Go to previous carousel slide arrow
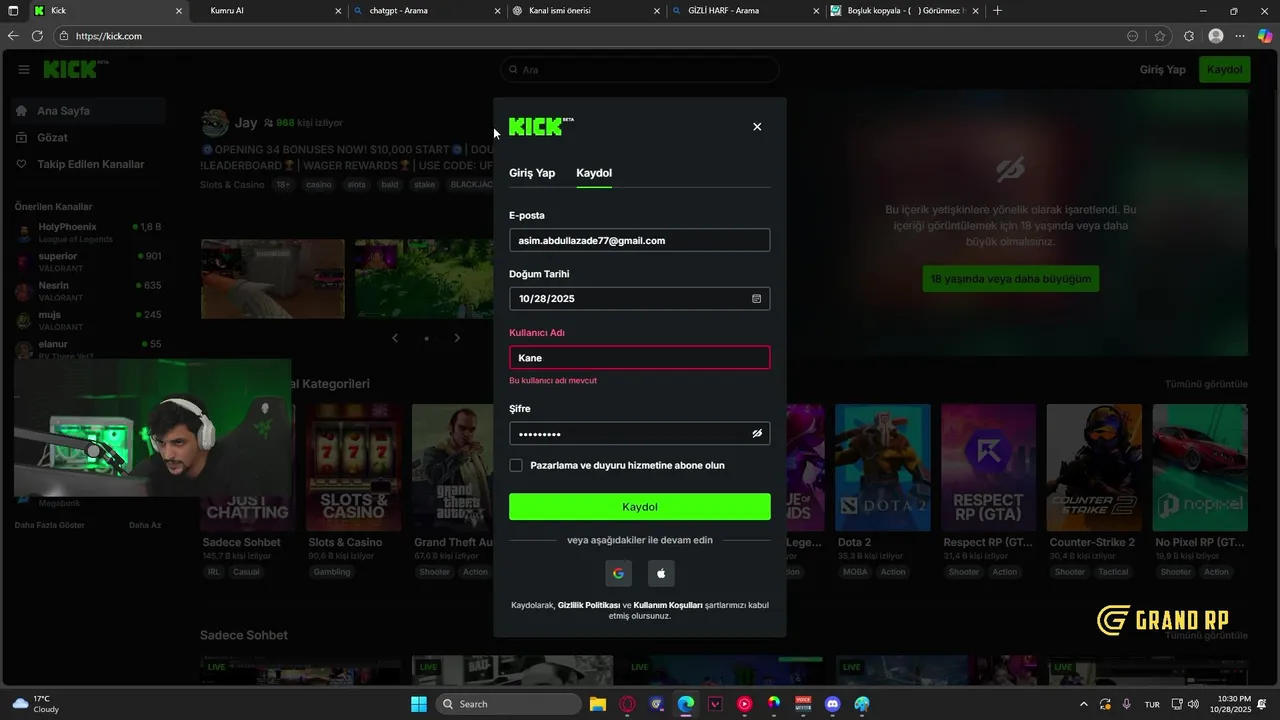The height and width of the screenshot is (720, 1280). point(395,338)
